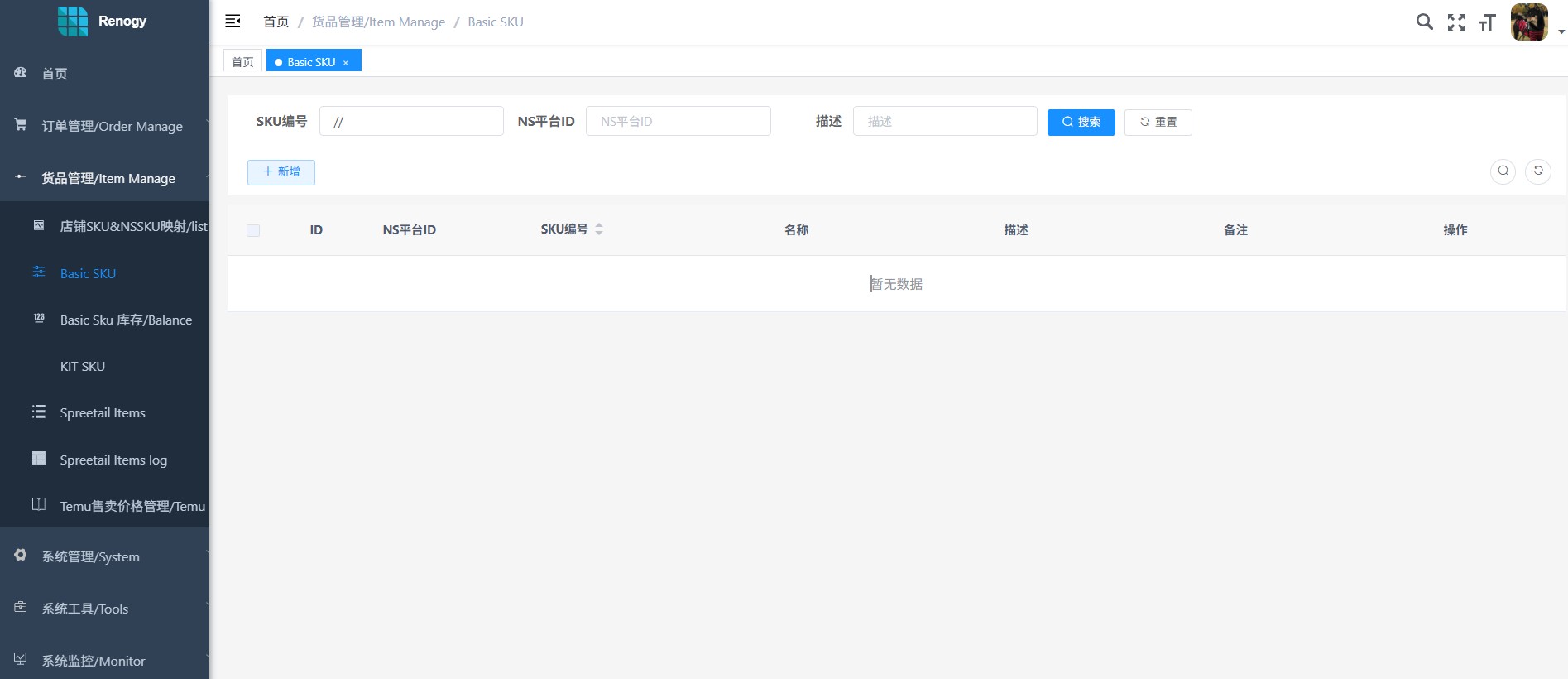Switch to the 首页 tab

(x=242, y=62)
